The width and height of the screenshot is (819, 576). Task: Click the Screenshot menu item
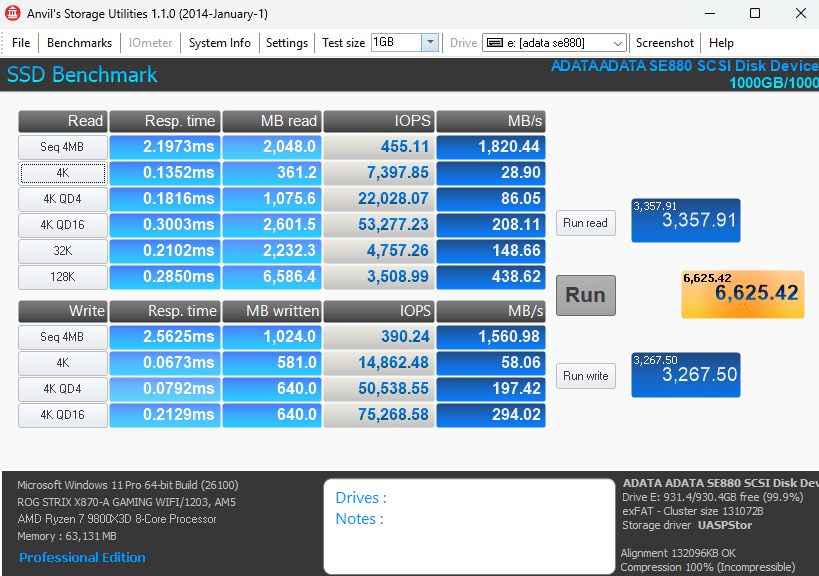coord(665,43)
